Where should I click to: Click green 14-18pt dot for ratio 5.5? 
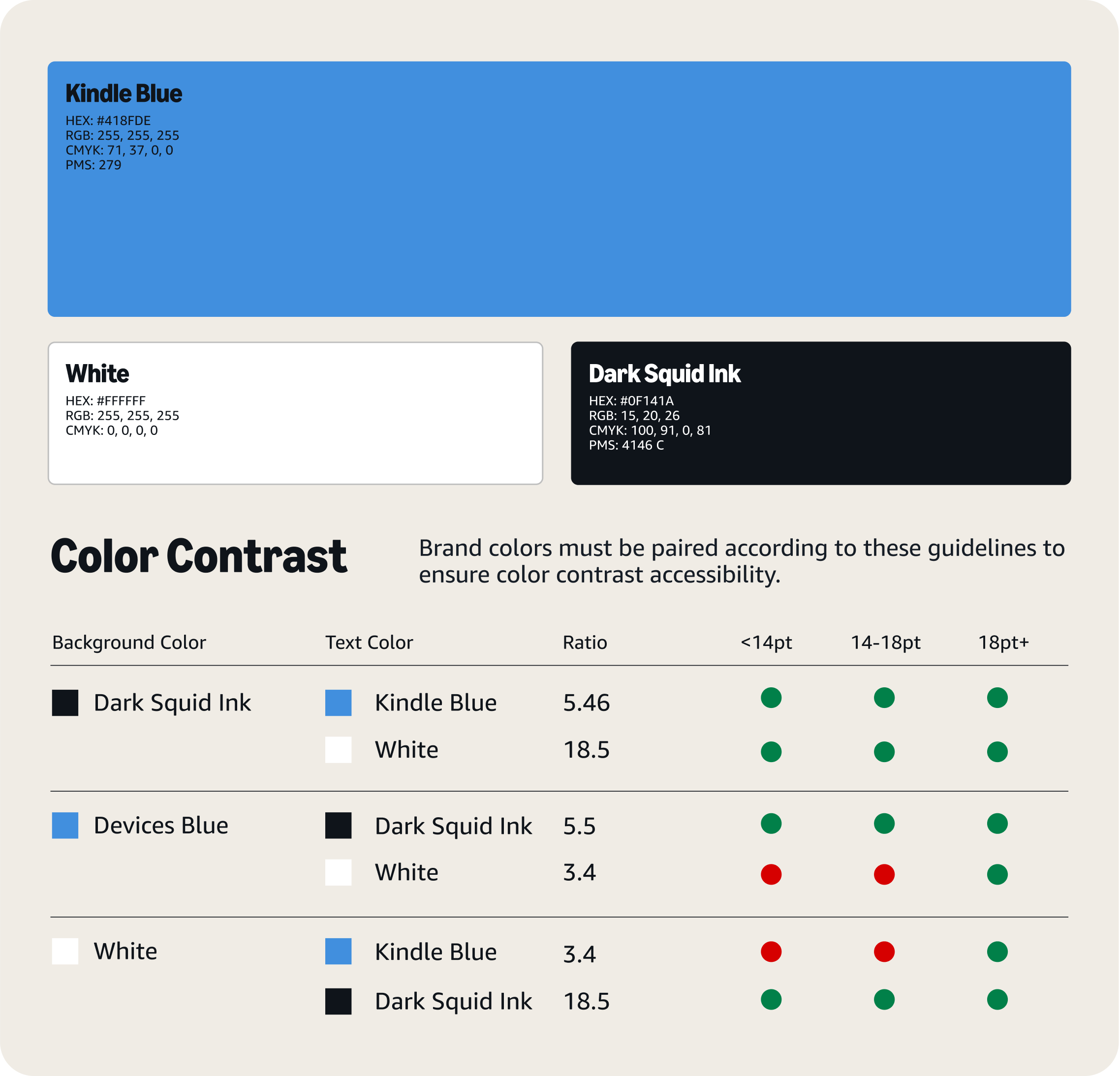click(884, 824)
